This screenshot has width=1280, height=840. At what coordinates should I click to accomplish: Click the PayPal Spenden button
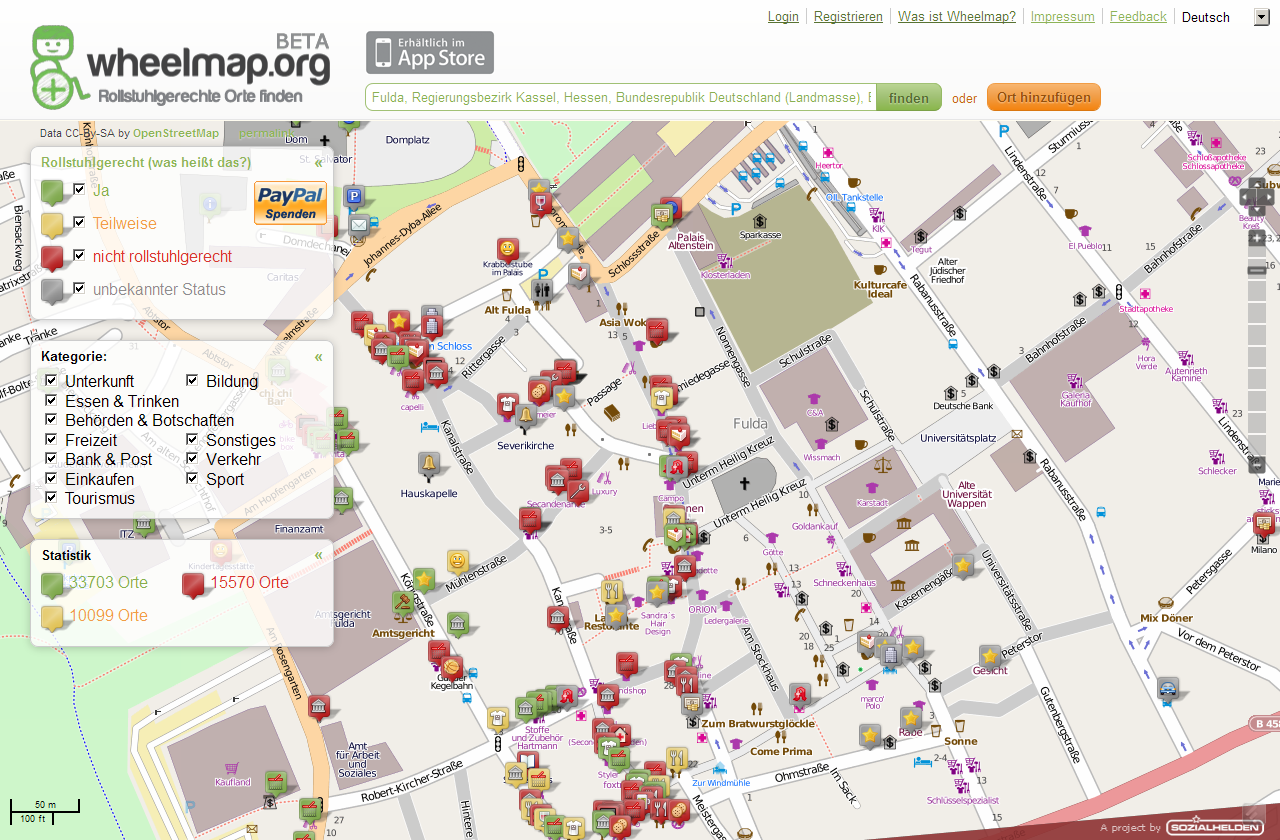pyautogui.click(x=291, y=203)
